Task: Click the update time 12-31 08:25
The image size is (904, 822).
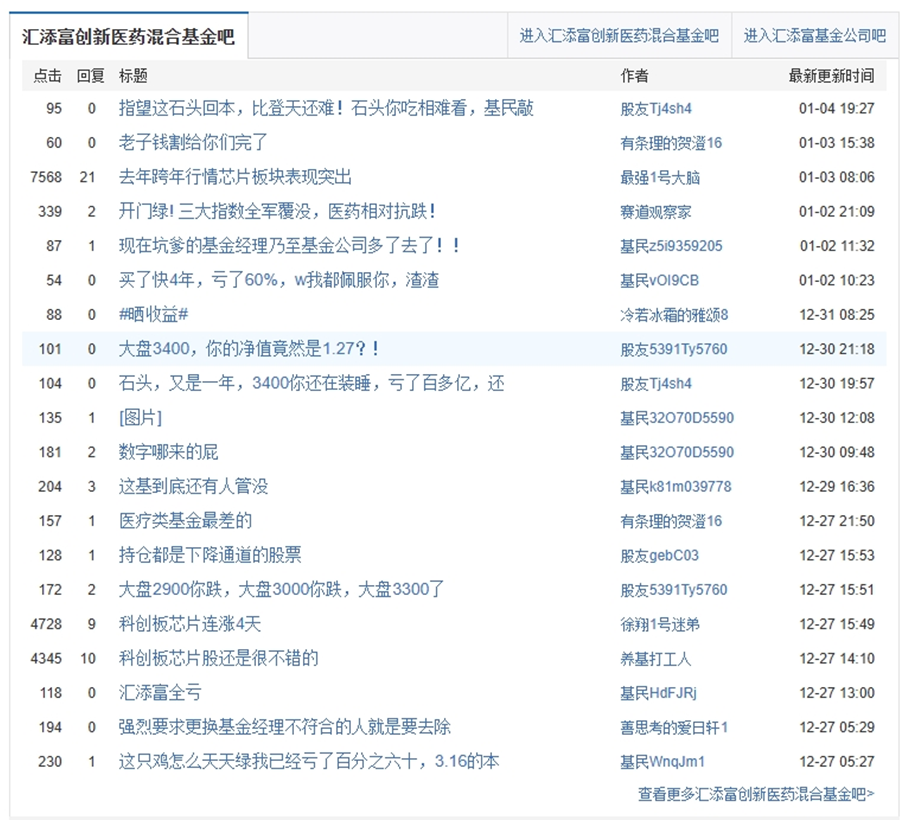Action: click(x=837, y=315)
